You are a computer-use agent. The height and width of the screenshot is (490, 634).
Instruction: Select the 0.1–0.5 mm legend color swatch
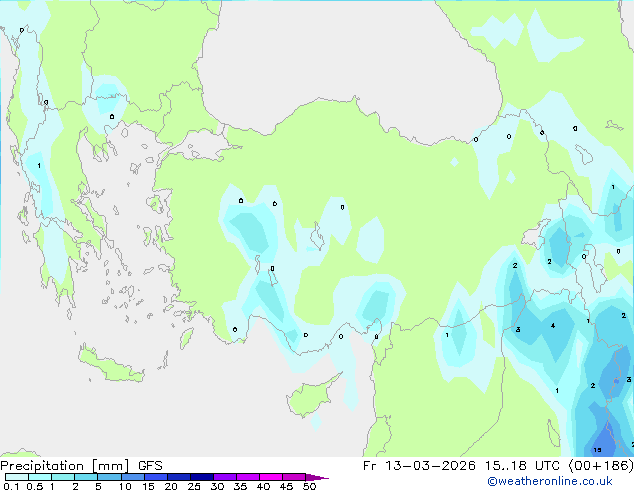tap(17, 477)
